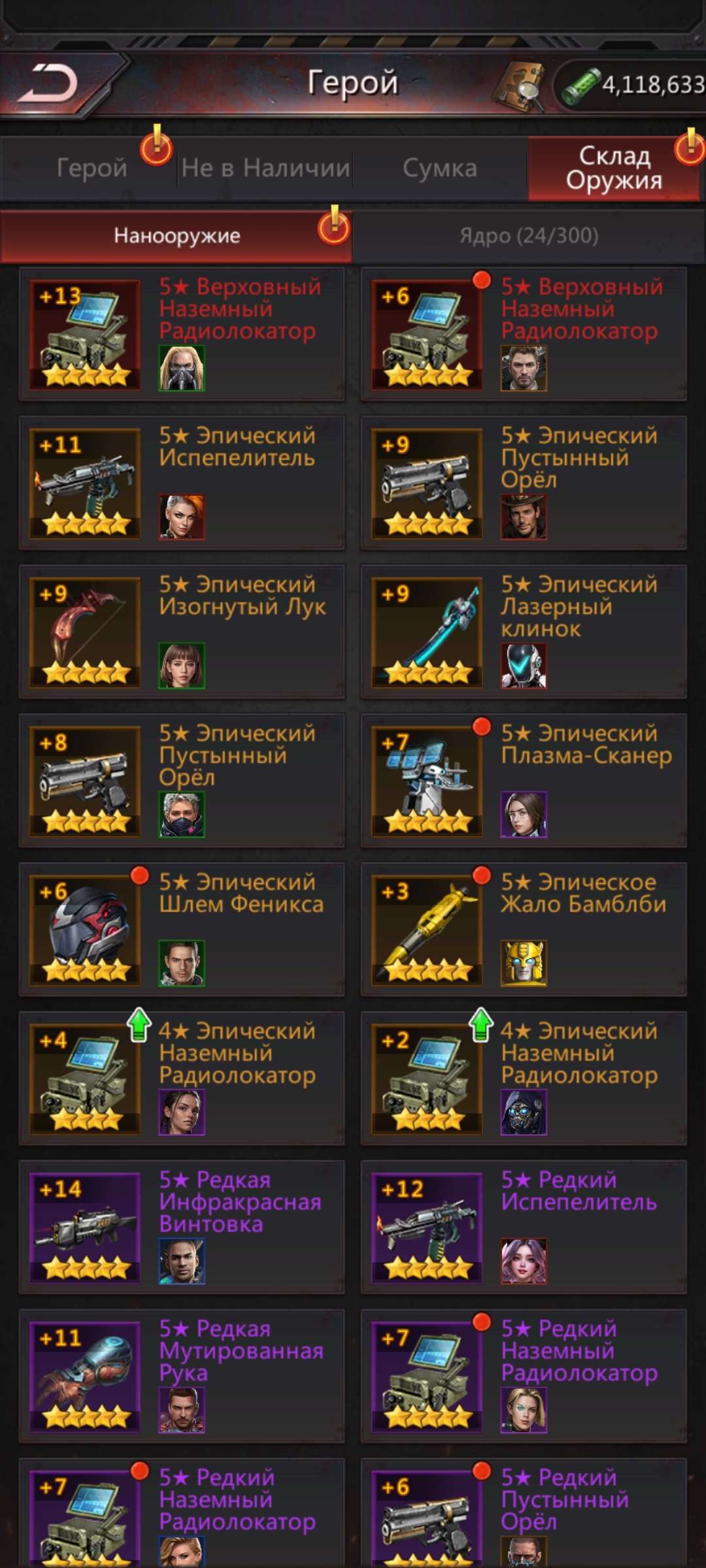
Task: Tap green upgrade arrow on +4 Радиолокатор
Action: click(139, 1024)
